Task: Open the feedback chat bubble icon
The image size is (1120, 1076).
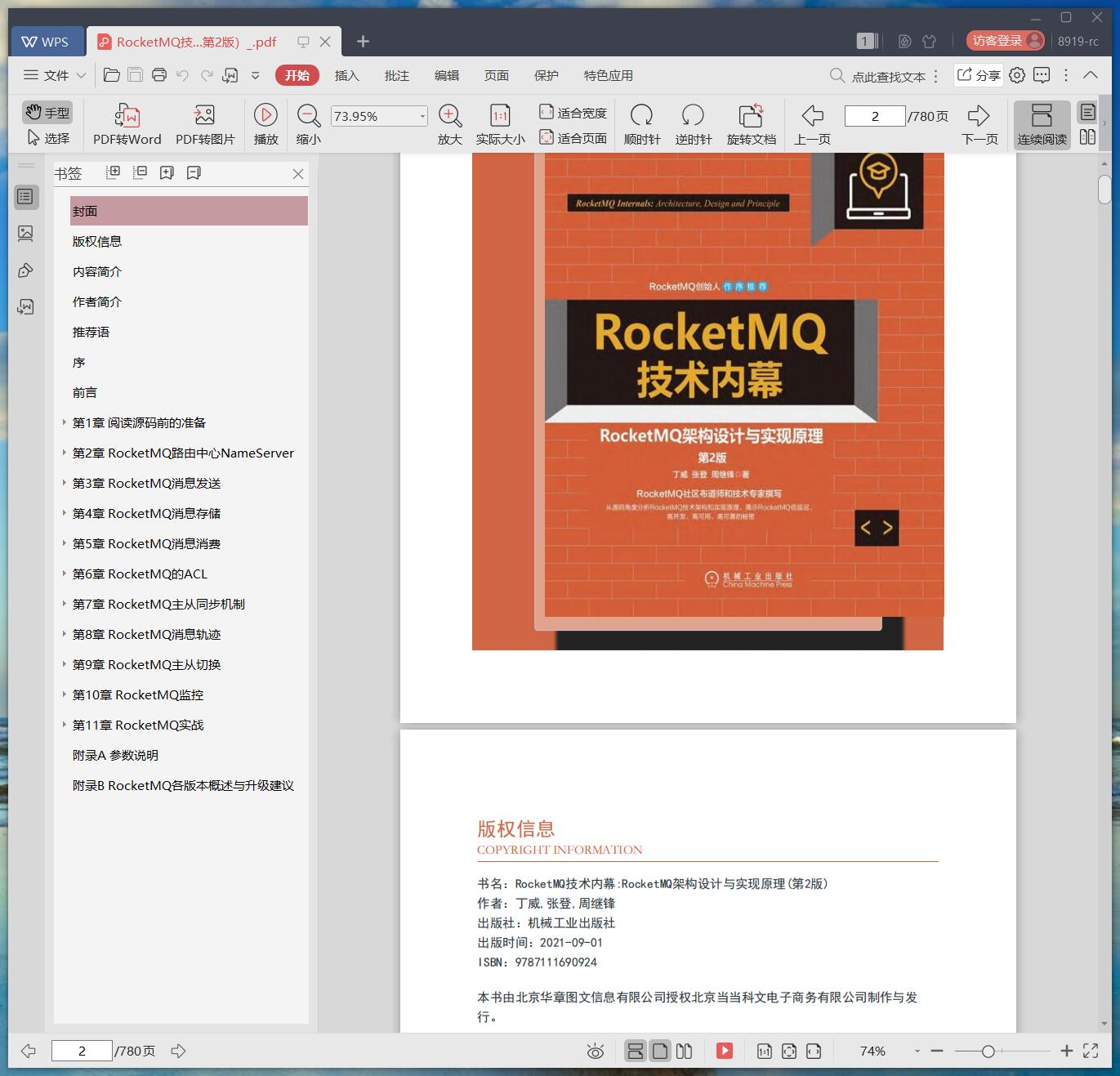Action: pyautogui.click(x=1042, y=75)
